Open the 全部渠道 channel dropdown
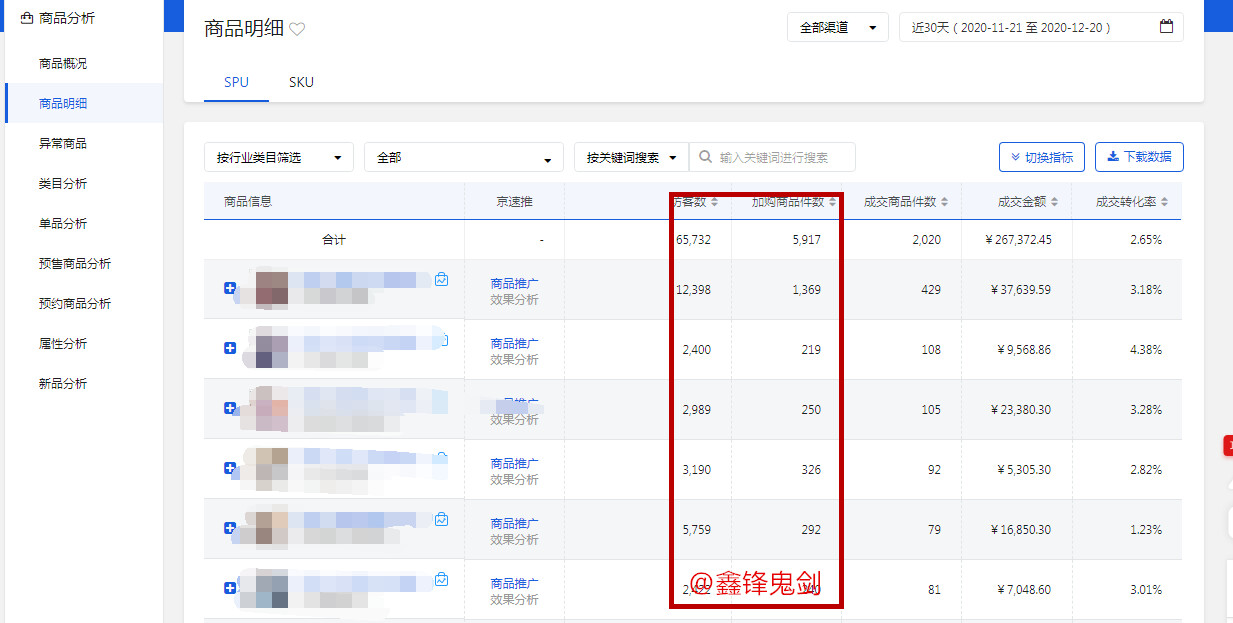 point(837,28)
